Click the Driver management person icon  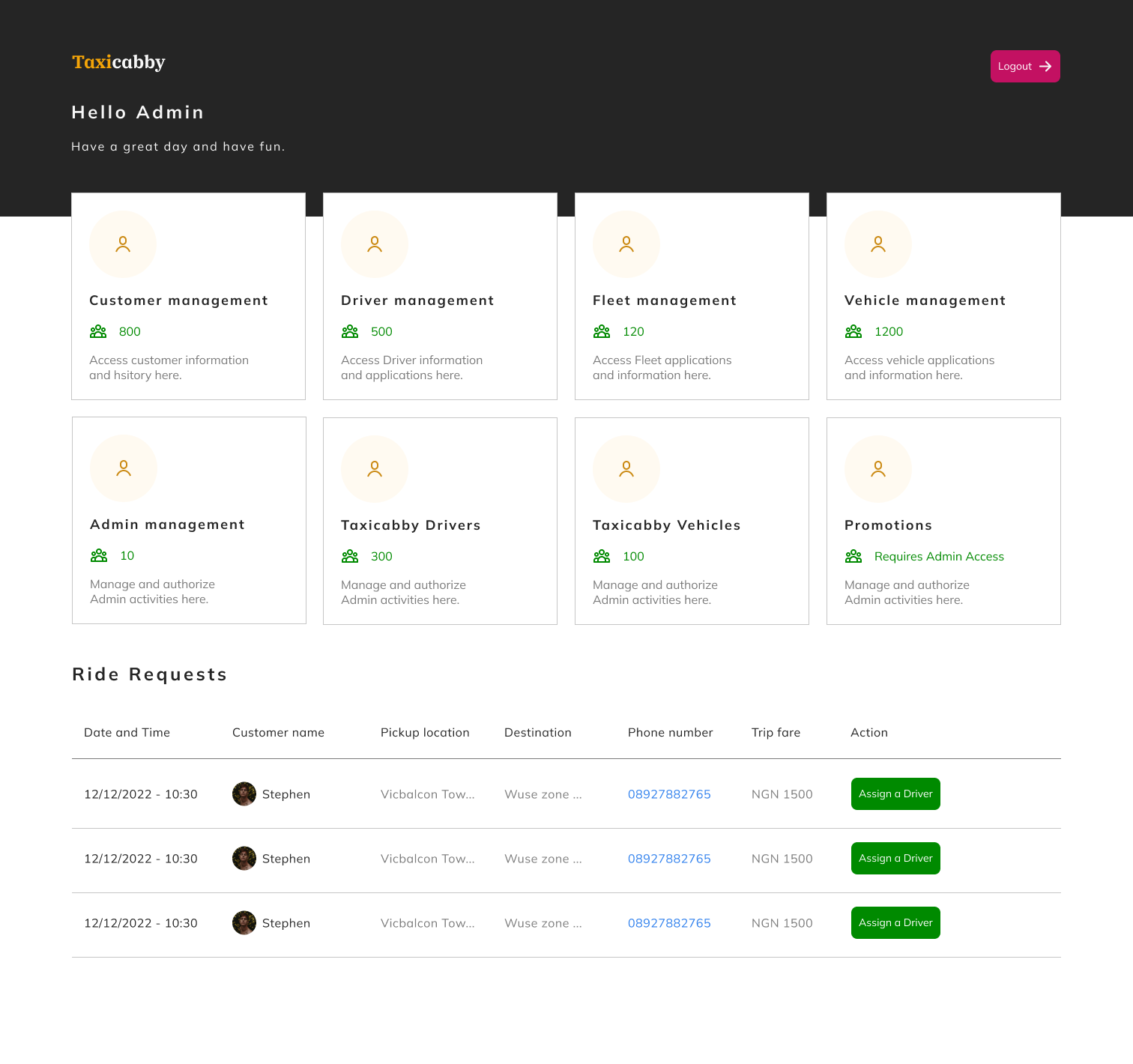(x=375, y=244)
